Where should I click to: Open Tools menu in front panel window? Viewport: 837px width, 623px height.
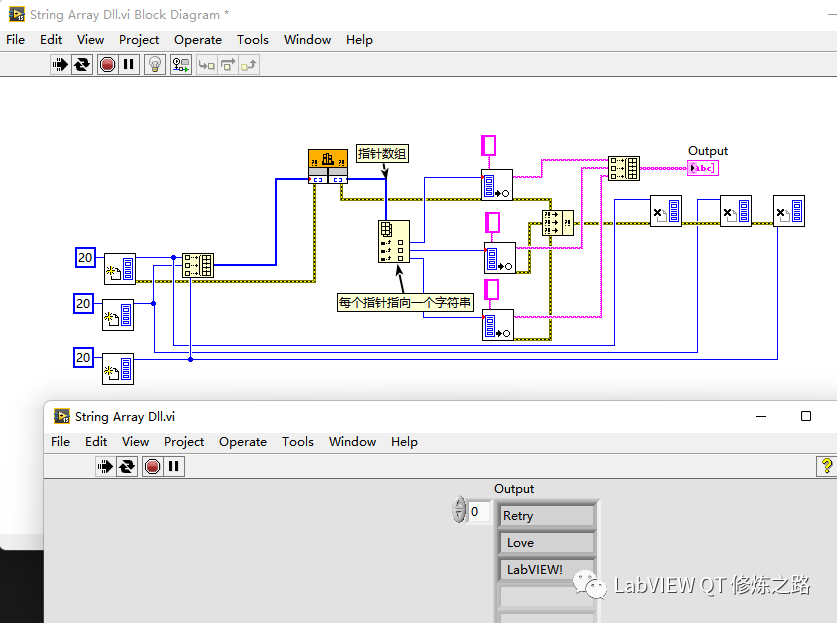pyautogui.click(x=297, y=441)
